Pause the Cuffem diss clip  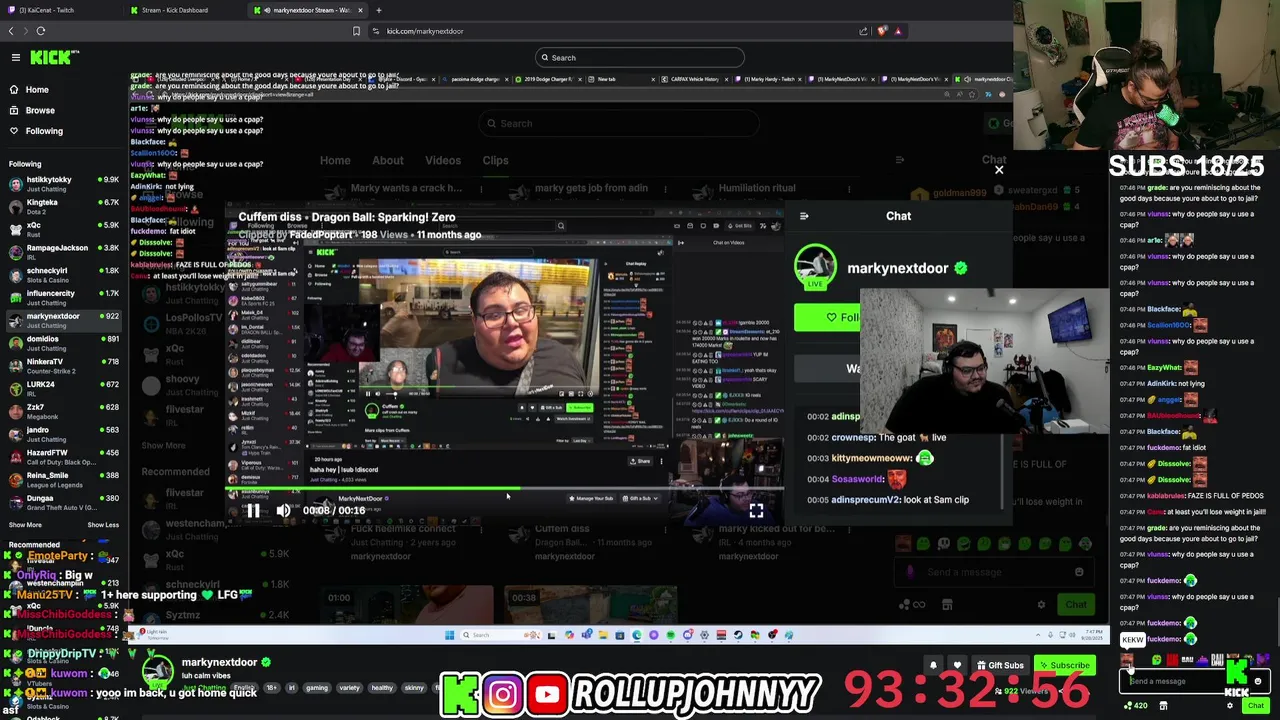pyautogui.click(x=253, y=510)
